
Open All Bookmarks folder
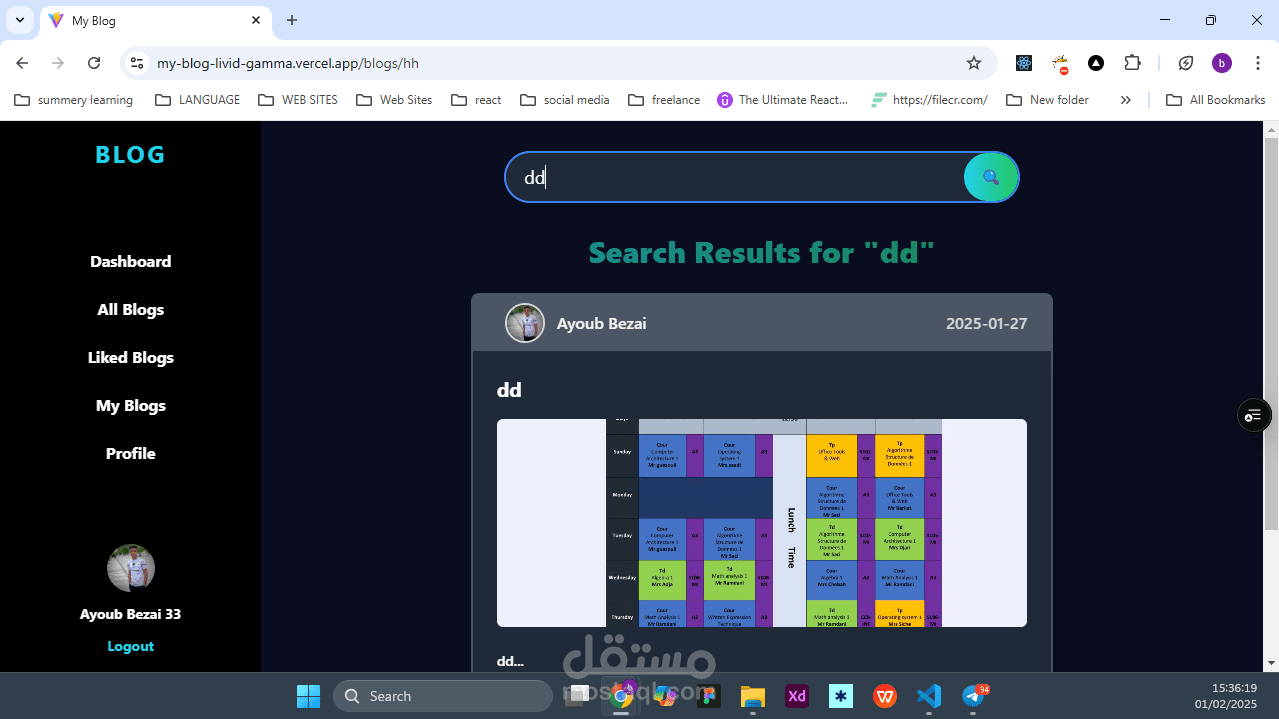coord(1215,100)
